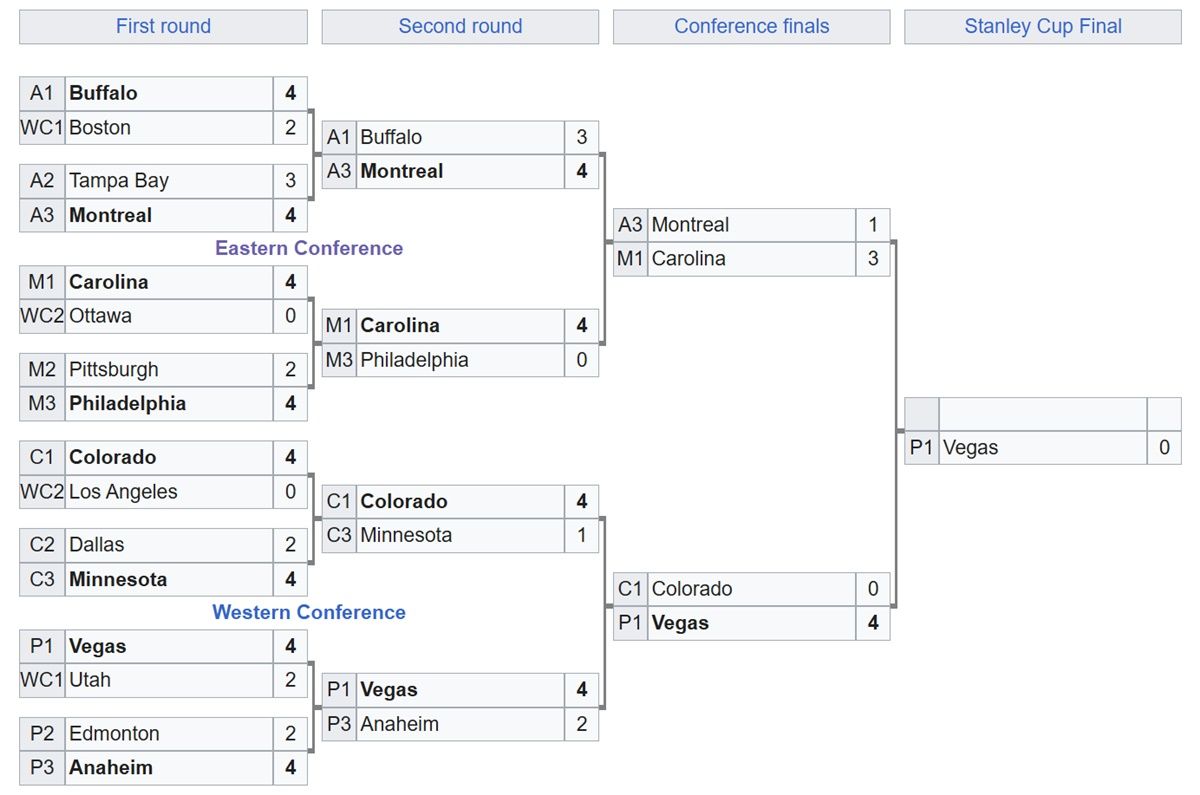Screen dimensions: 1200x795
Task: Select the Tampa Bay team cell
Action: tap(169, 181)
